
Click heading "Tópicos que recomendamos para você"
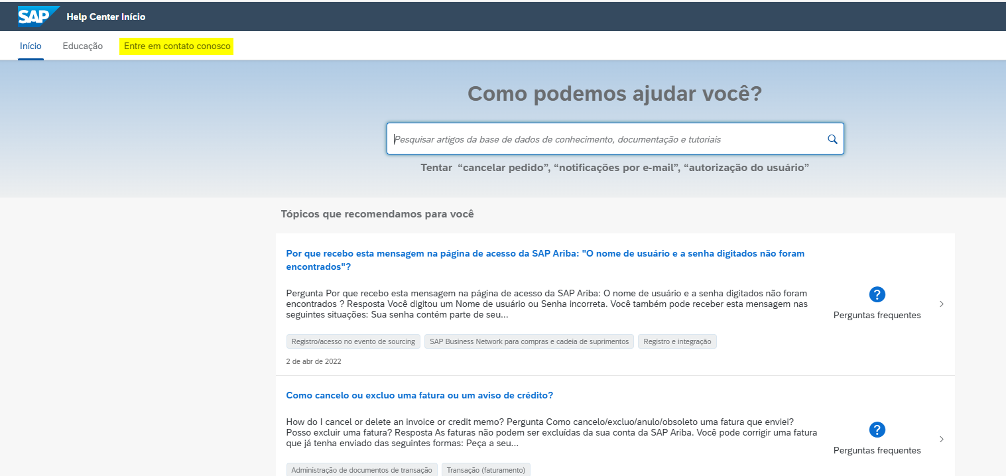[x=377, y=214]
